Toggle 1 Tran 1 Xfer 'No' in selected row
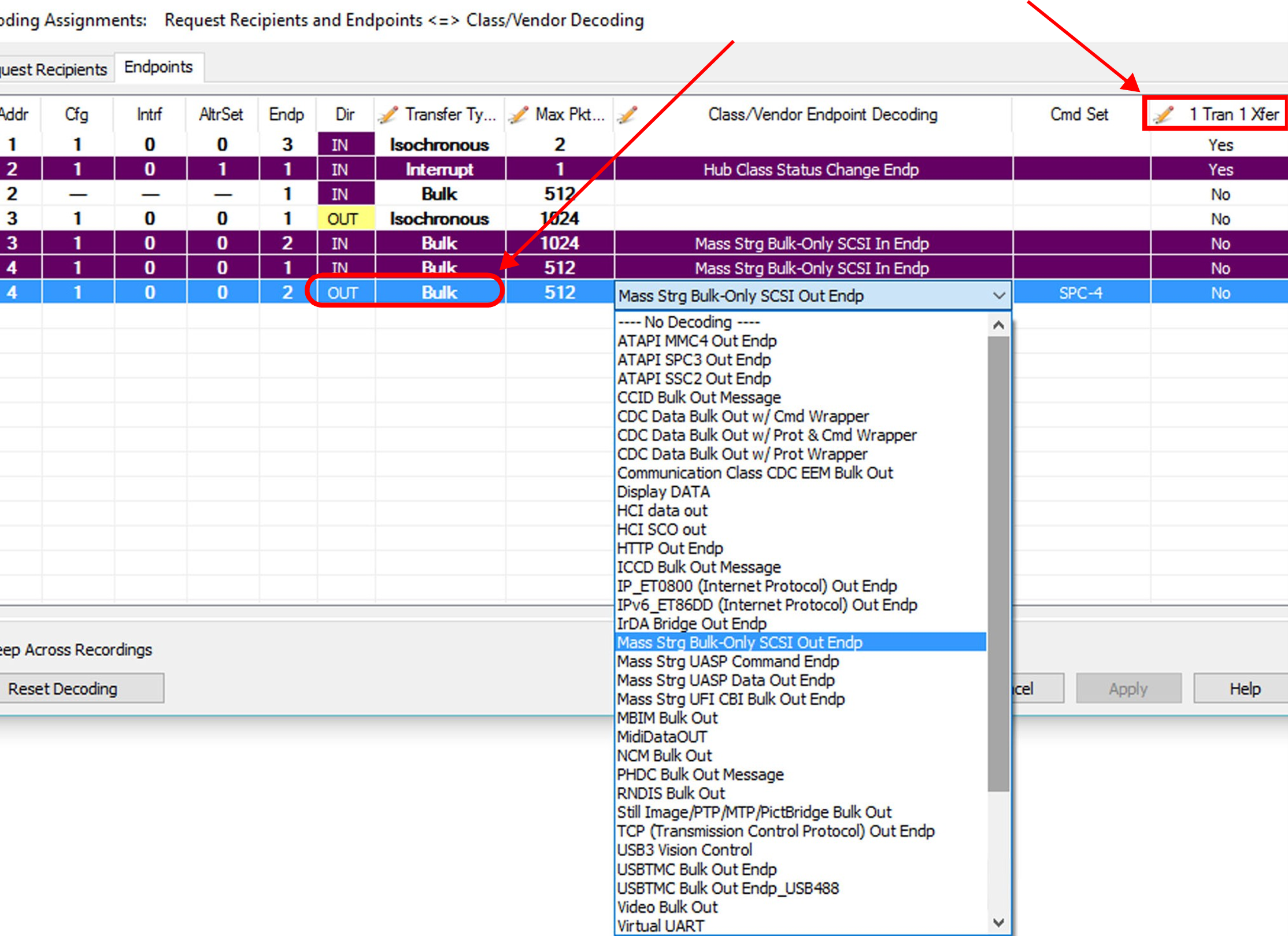Image resolution: width=1288 pixels, height=936 pixels. (1220, 293)
